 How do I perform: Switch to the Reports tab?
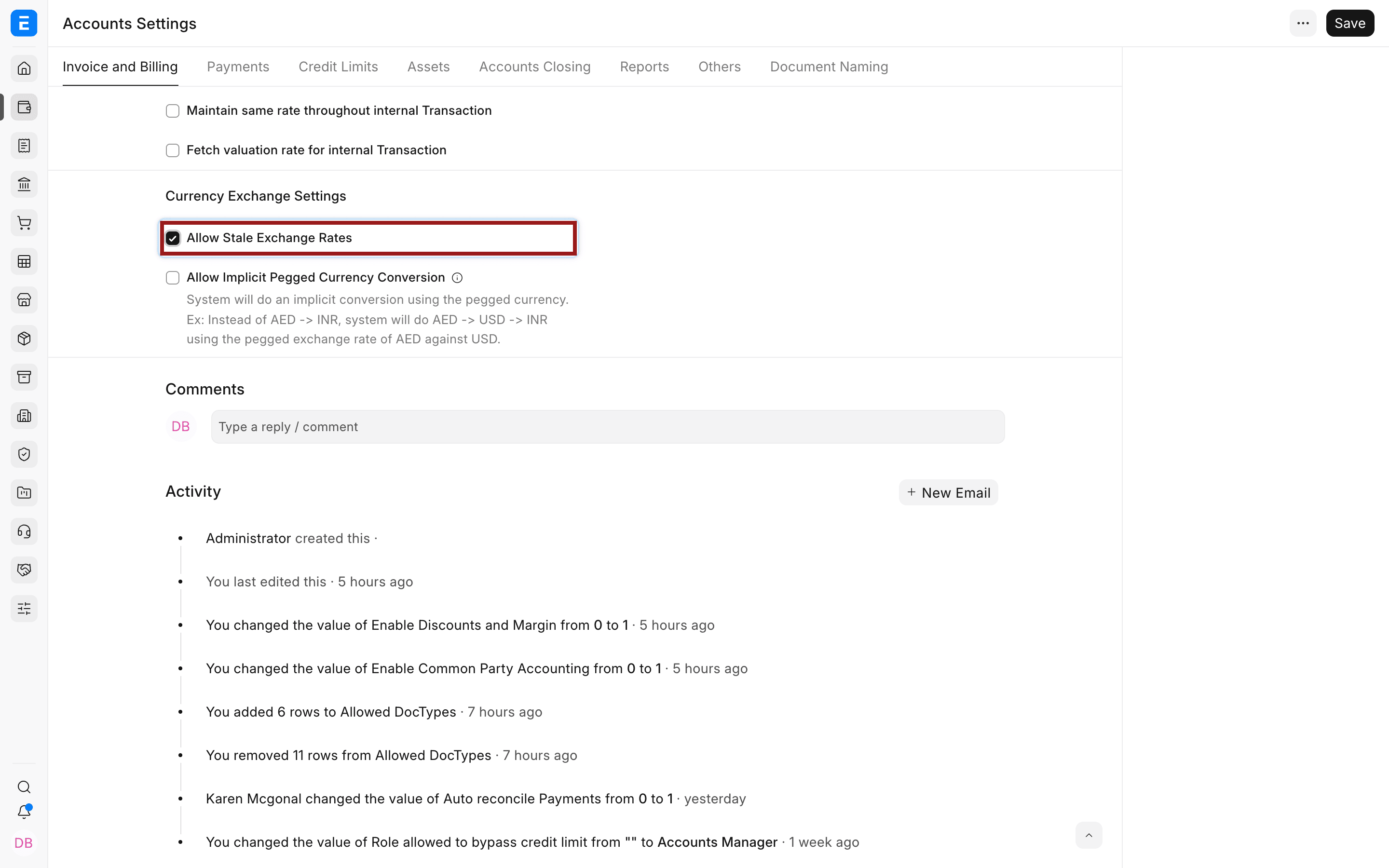pyautogui.click(x=644, y=67)
